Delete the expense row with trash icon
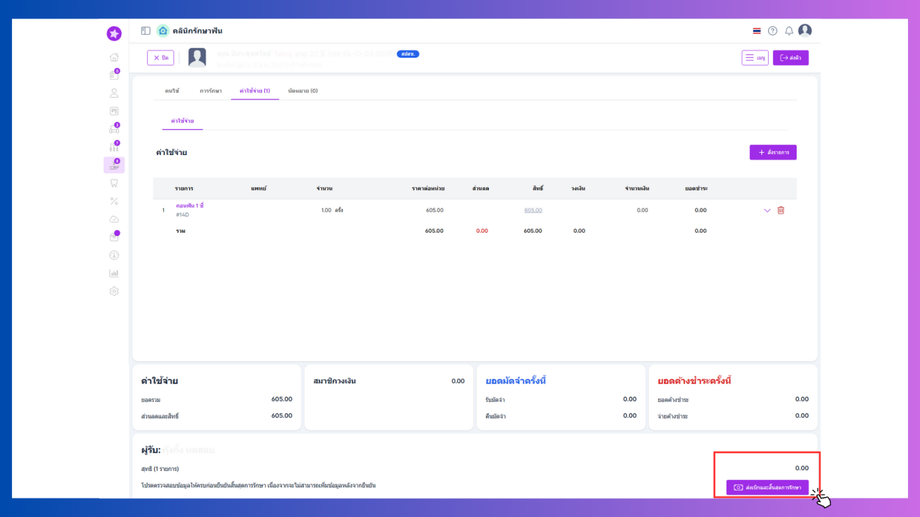The height and width of the screenshot is (517, 920). point(781,210)
